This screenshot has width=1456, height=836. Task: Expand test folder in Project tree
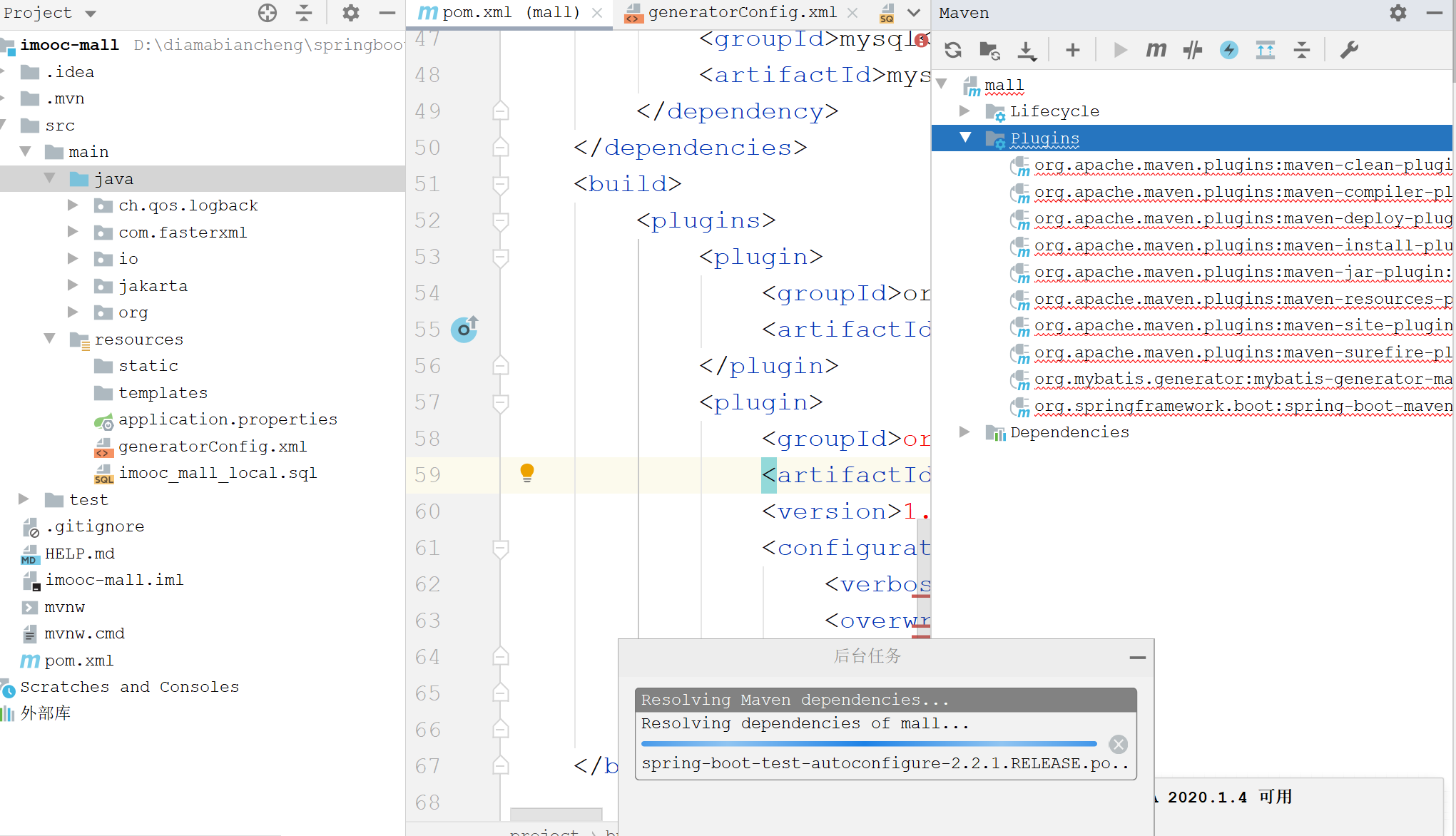click(x=24, y=499)
